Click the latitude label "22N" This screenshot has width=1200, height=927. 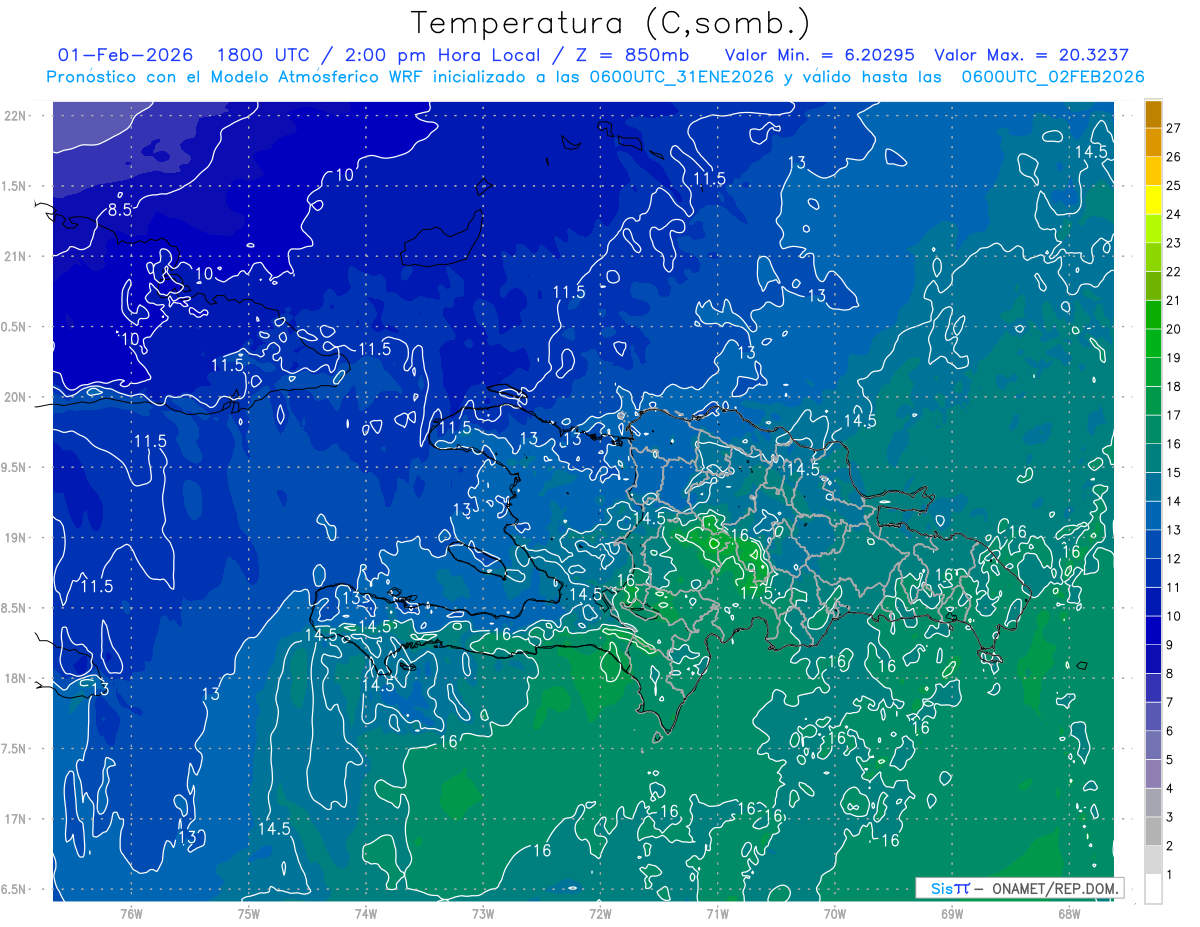click(x=15, y=116)
